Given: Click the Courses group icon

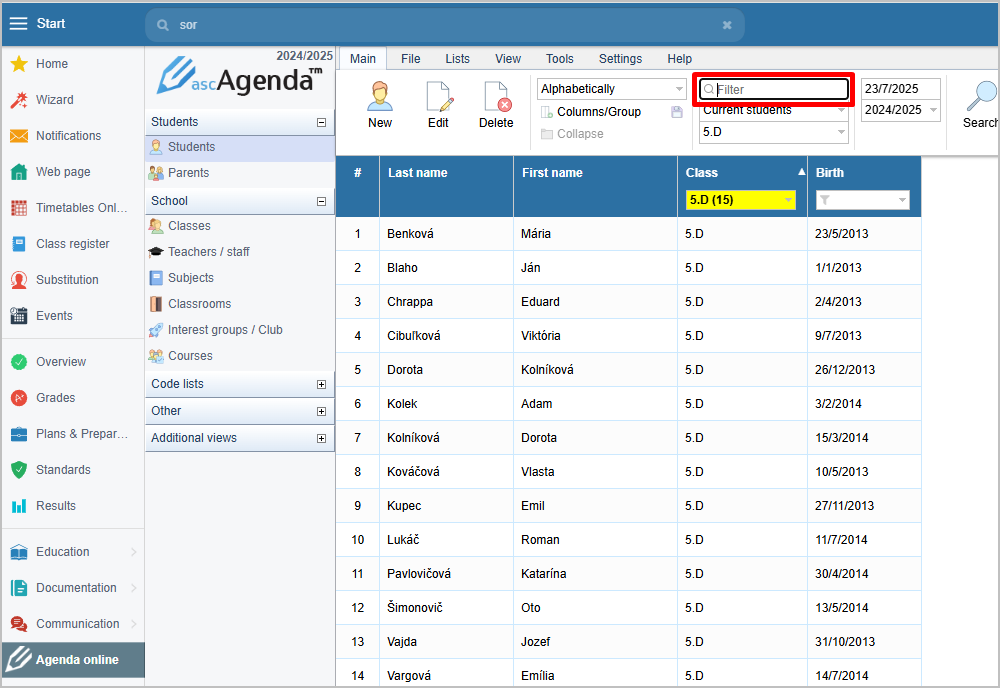Looking at the screenshot, I should coord(156,356).
